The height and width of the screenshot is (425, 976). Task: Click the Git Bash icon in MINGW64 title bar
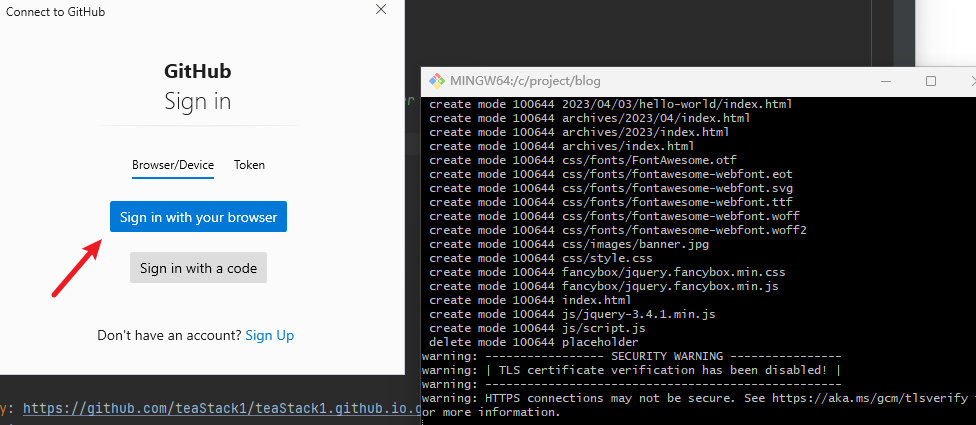[x=437, y=81]
